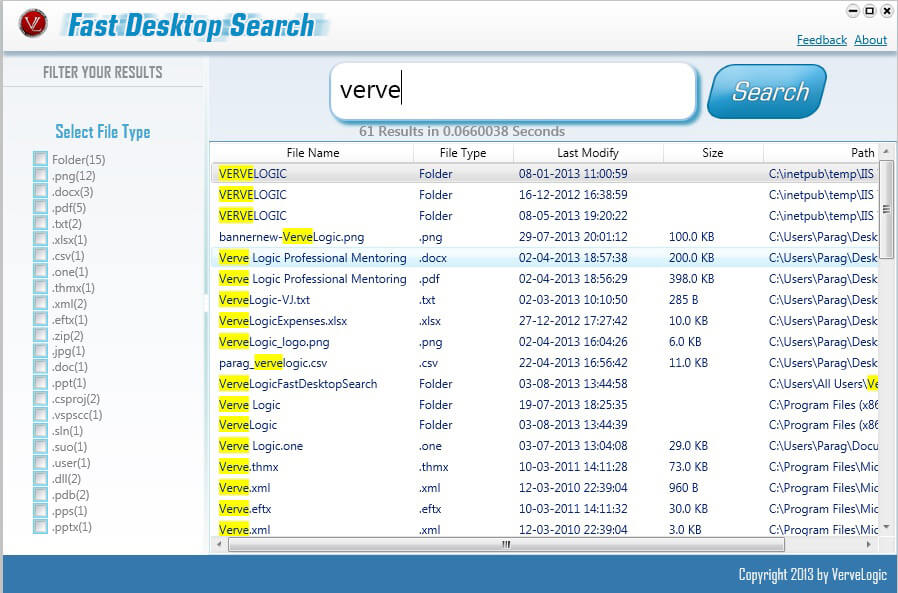Open the Feedback link
Viewport: 898px width, 593px height.
pyautogui.click(x=821, y=40)
